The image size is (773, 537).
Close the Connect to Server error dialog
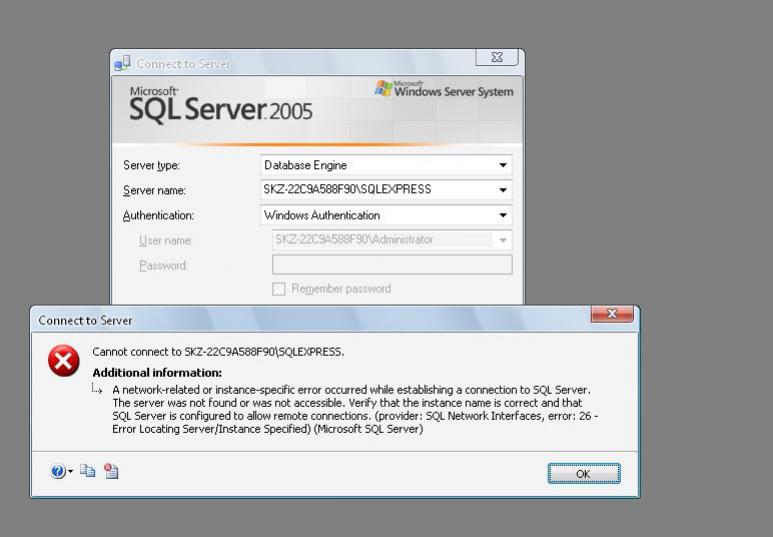point(612,314)
